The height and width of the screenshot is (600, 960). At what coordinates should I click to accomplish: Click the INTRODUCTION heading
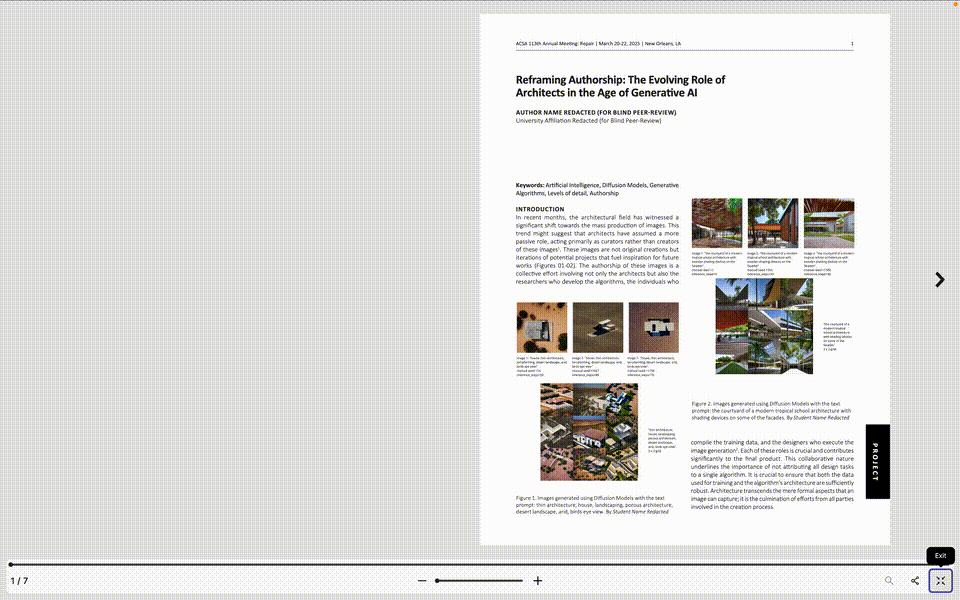pos(539,209)
